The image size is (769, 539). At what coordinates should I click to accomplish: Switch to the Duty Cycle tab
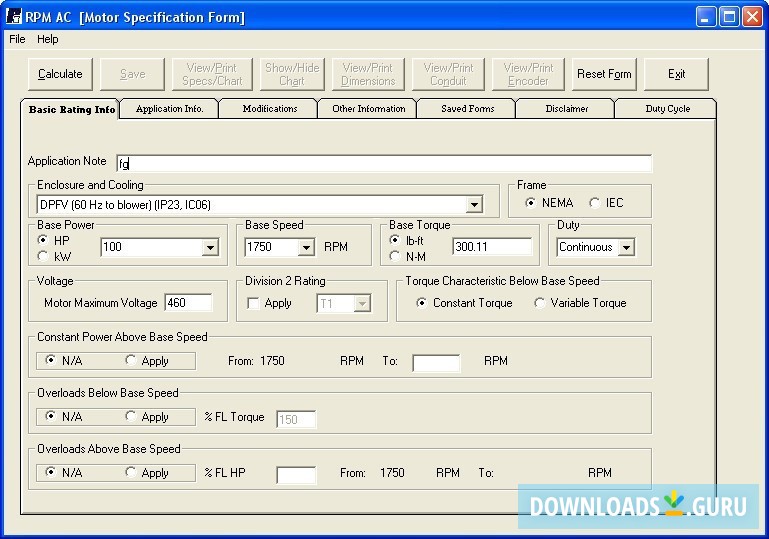(667, 109)
